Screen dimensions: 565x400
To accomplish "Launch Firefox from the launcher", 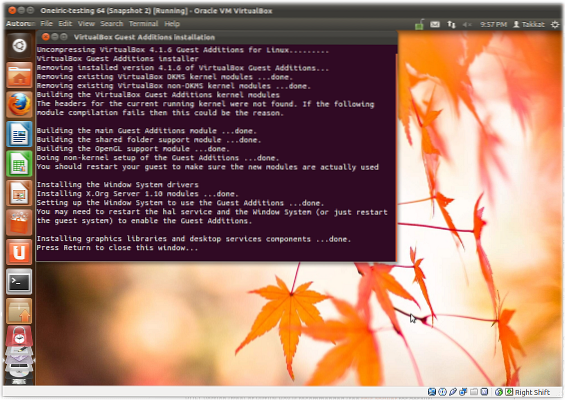I will click(x=19, y=105).
